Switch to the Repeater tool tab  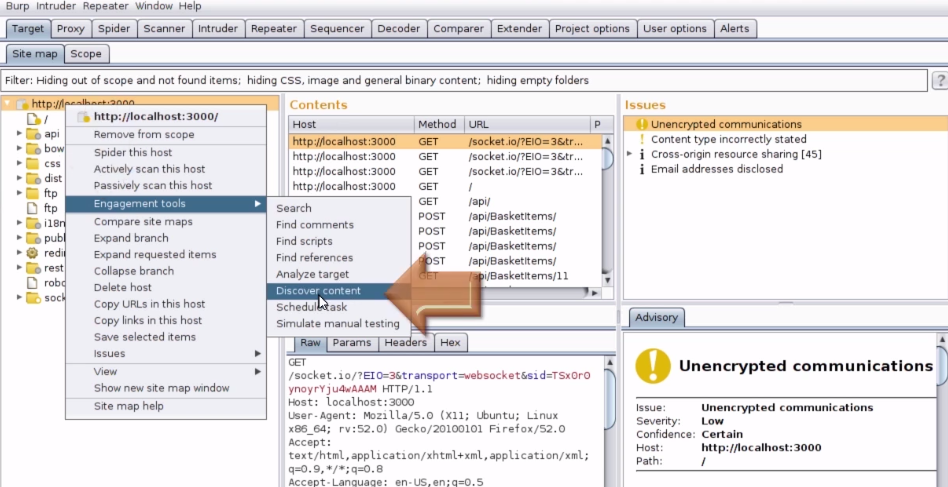click(x=274, y=28)
